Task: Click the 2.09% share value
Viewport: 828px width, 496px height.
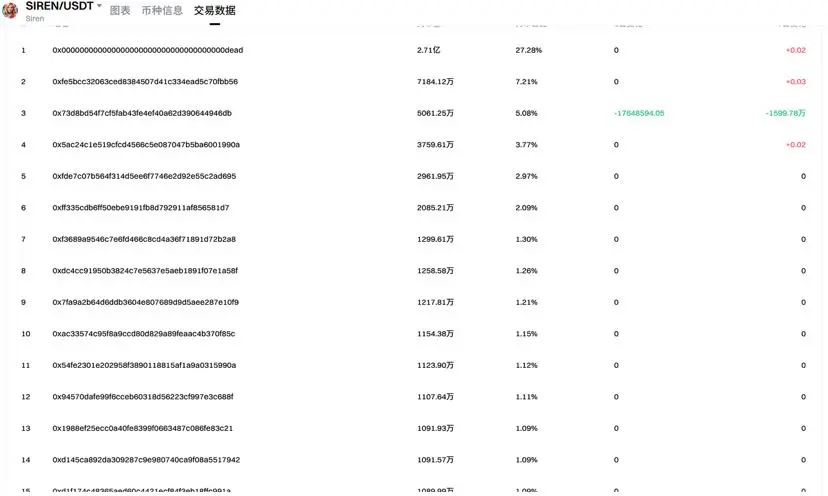Action: click(526, 208)
